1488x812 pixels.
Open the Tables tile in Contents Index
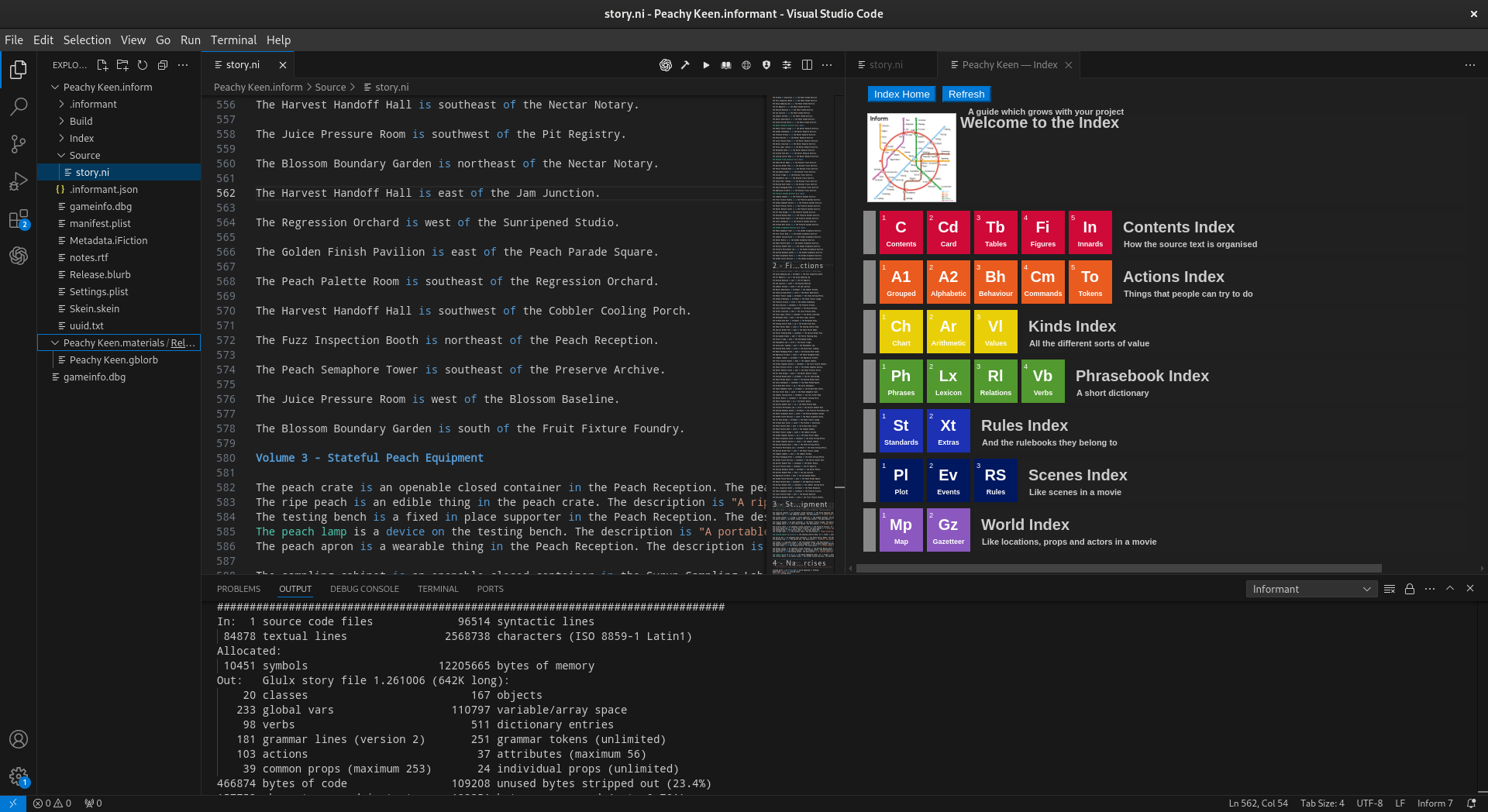click(995, 232)
